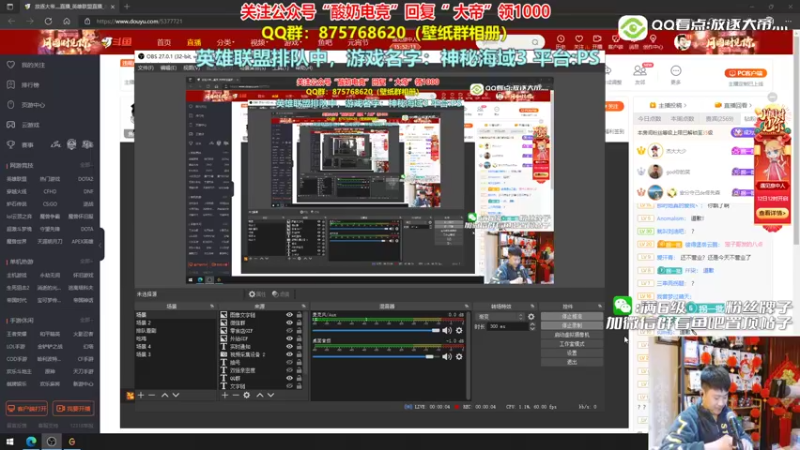
Task: Adjust the desktop audio volume slider
Action: [x=376, y=357]
